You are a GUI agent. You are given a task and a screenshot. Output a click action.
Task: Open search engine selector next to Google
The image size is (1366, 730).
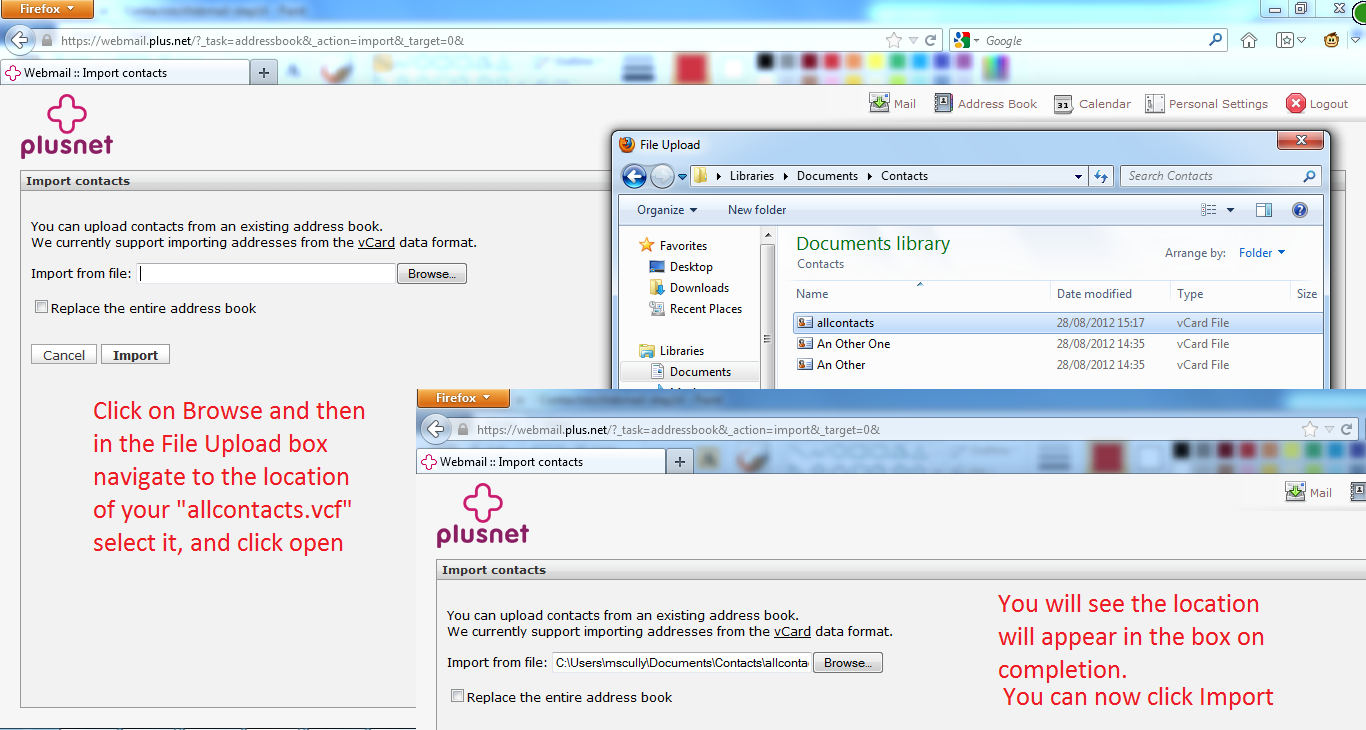968,41
